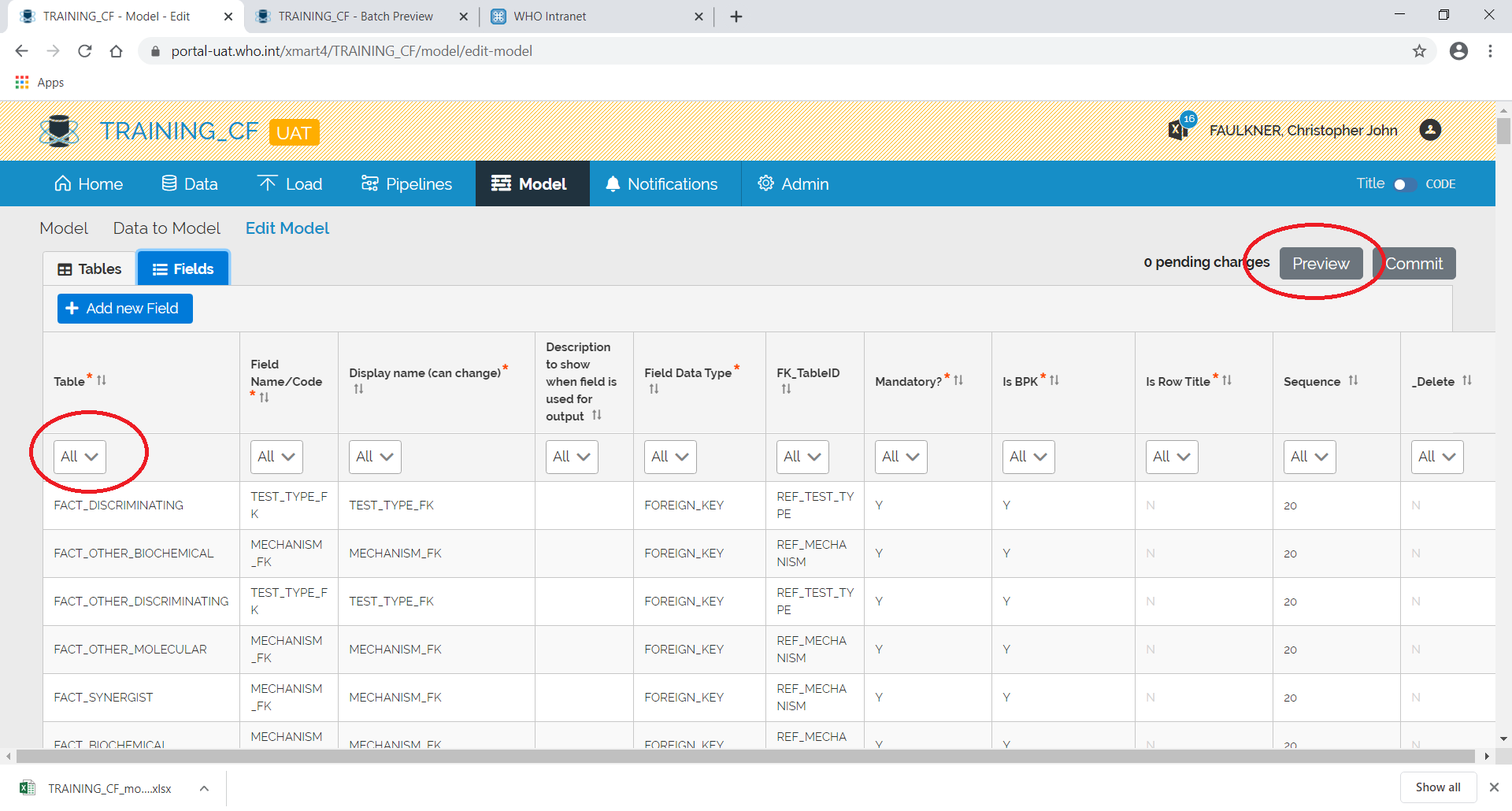Open the Admin menu

(x=793, y=184)
